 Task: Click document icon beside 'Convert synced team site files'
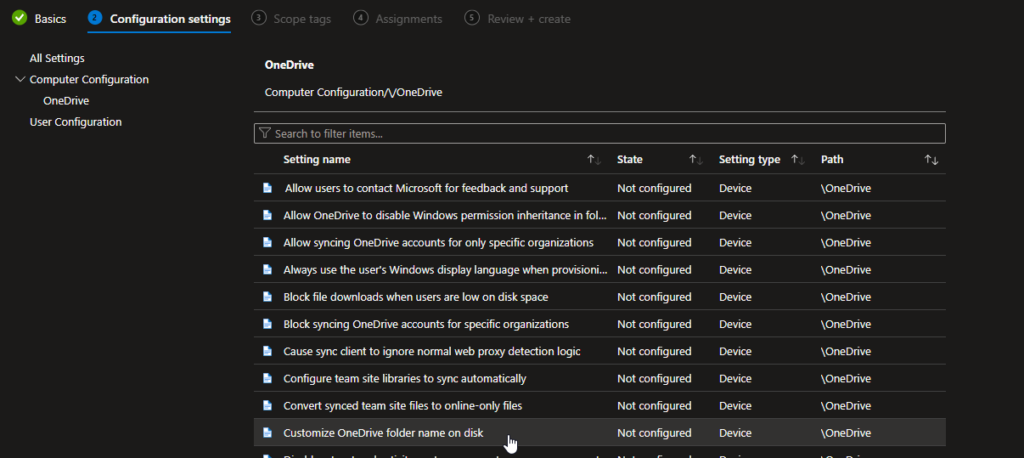coord(267,406)
